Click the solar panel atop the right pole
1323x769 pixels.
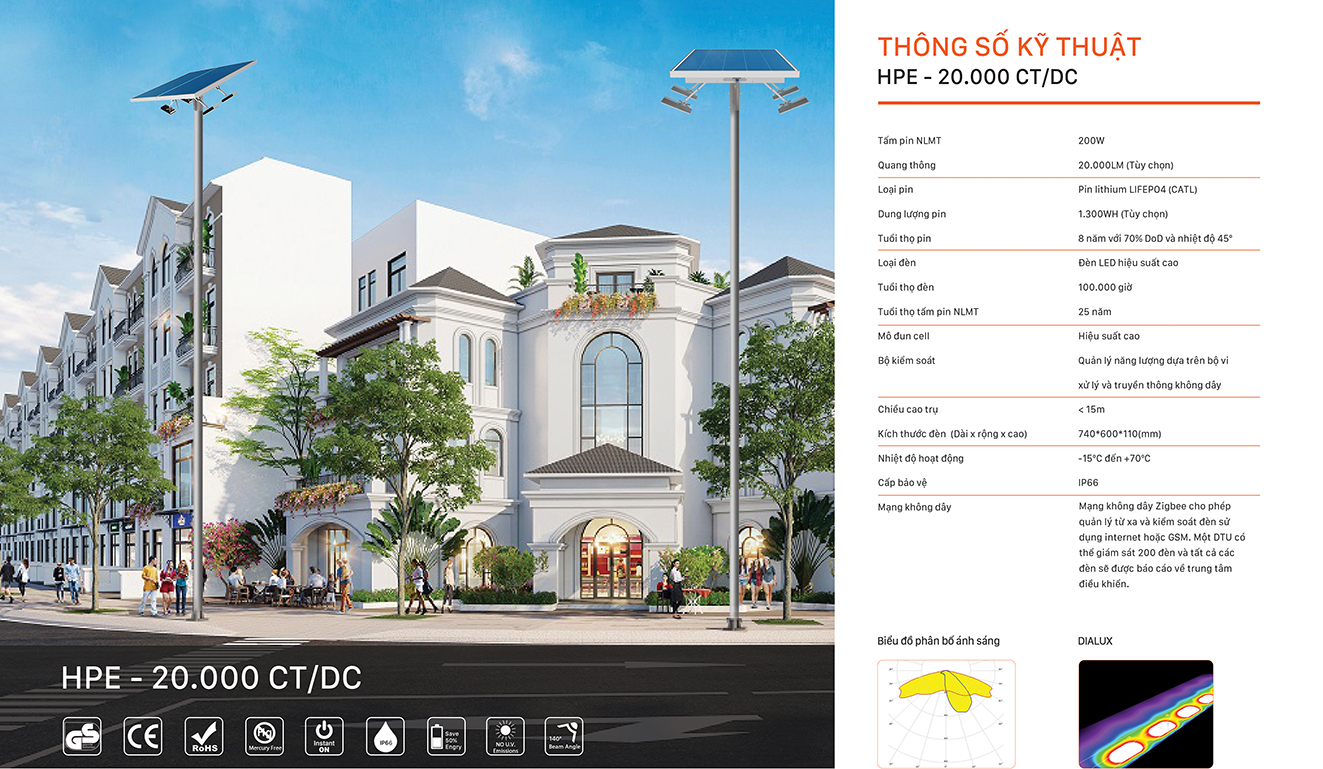(x=735, y=61)
